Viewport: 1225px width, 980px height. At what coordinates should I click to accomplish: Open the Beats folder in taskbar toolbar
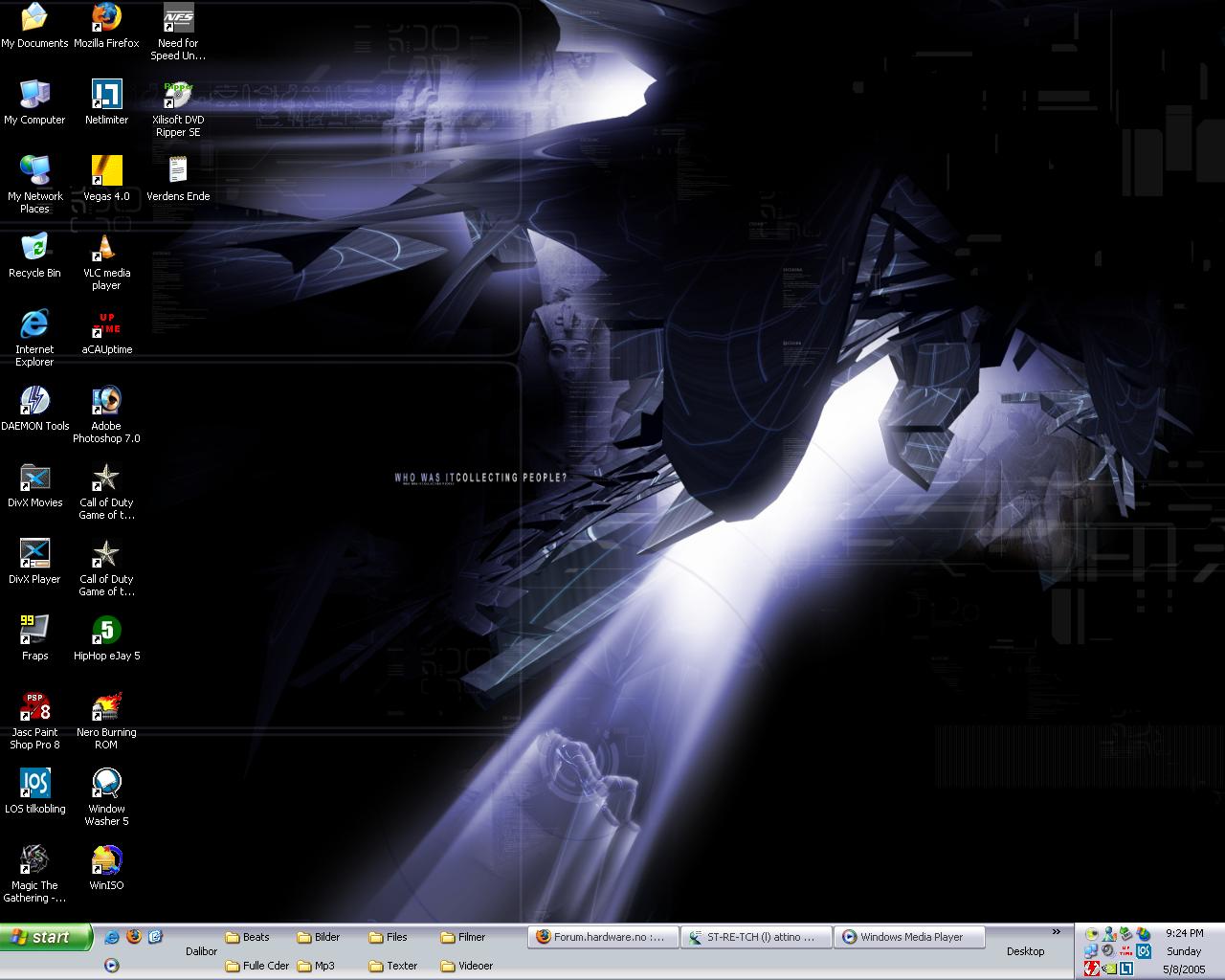click(248, 937)
